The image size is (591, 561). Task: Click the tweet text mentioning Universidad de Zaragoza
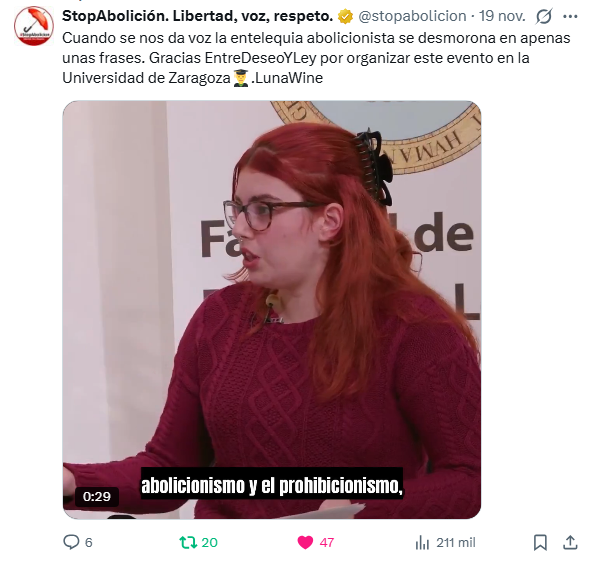[x=316, y=58]
